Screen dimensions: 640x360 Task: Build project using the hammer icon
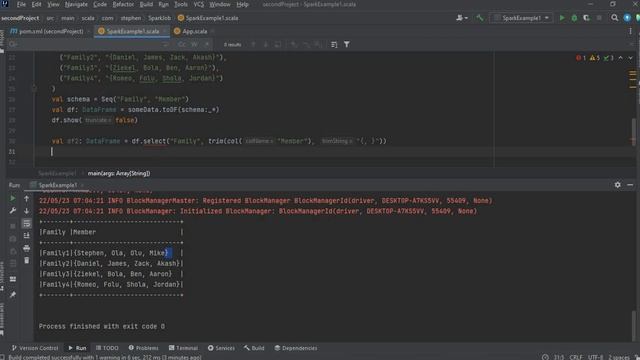pos(480,18)
